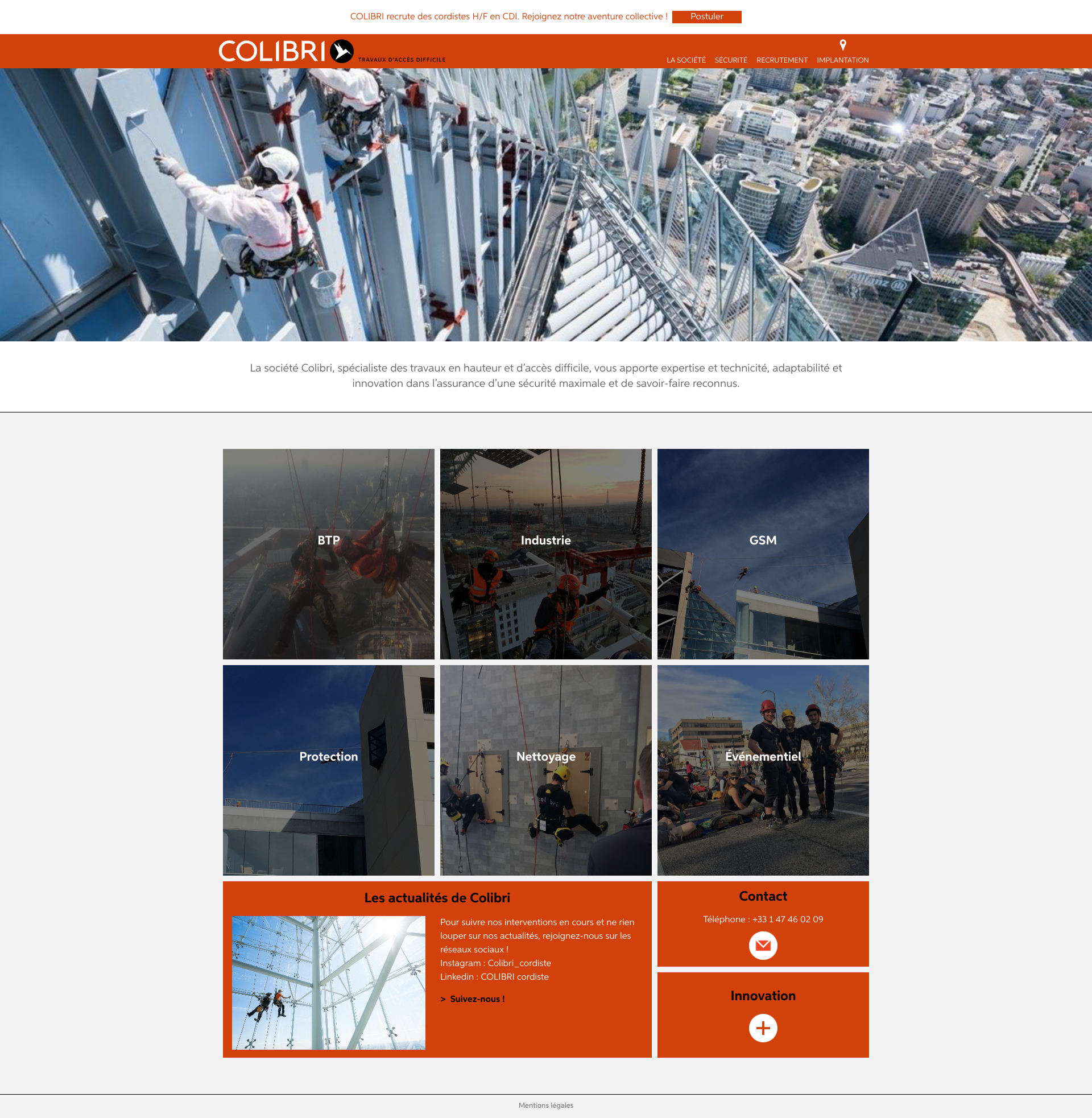
Task: Open the Recrutement menu item
Action: pyautogui.click(x=781, y=60)
